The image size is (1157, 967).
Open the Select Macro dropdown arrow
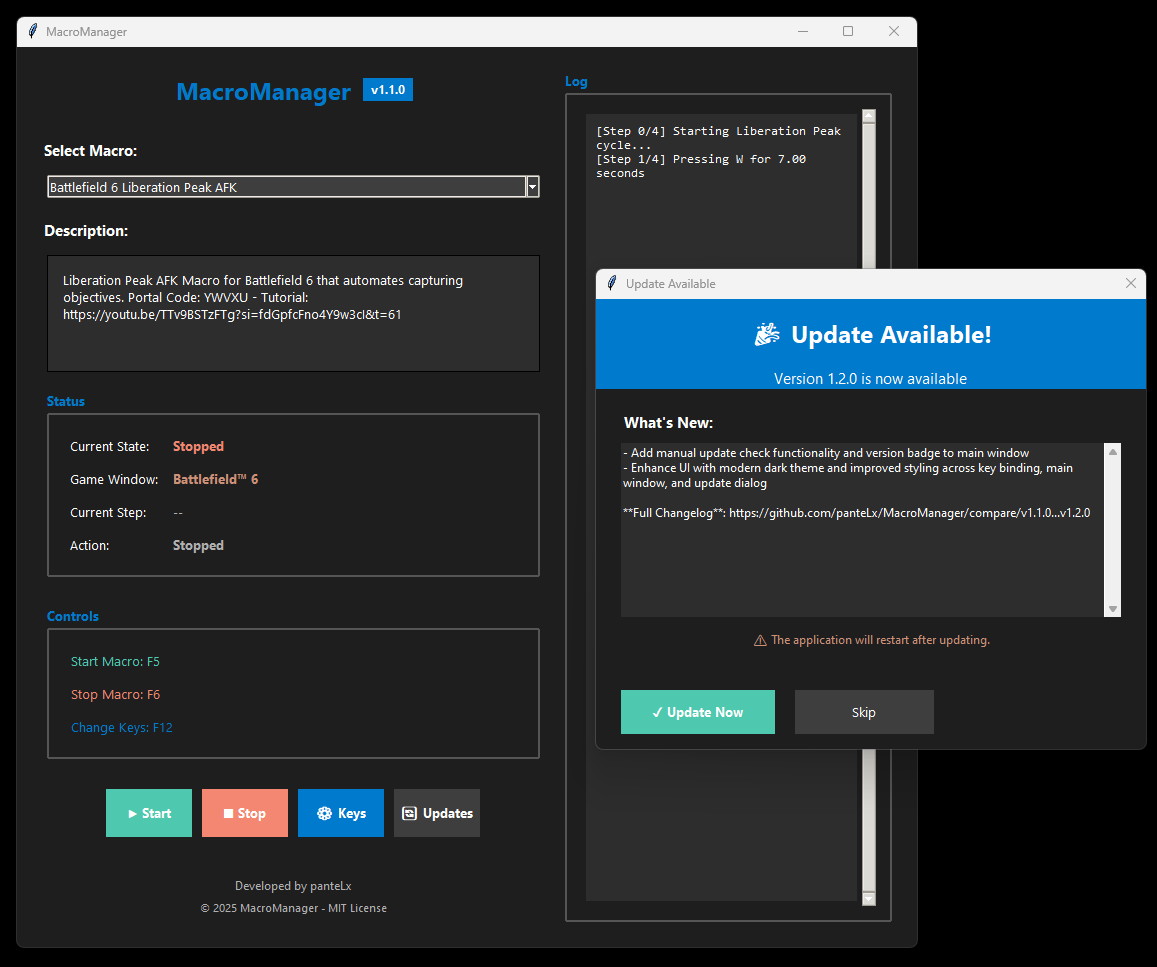tap(532, 187)
